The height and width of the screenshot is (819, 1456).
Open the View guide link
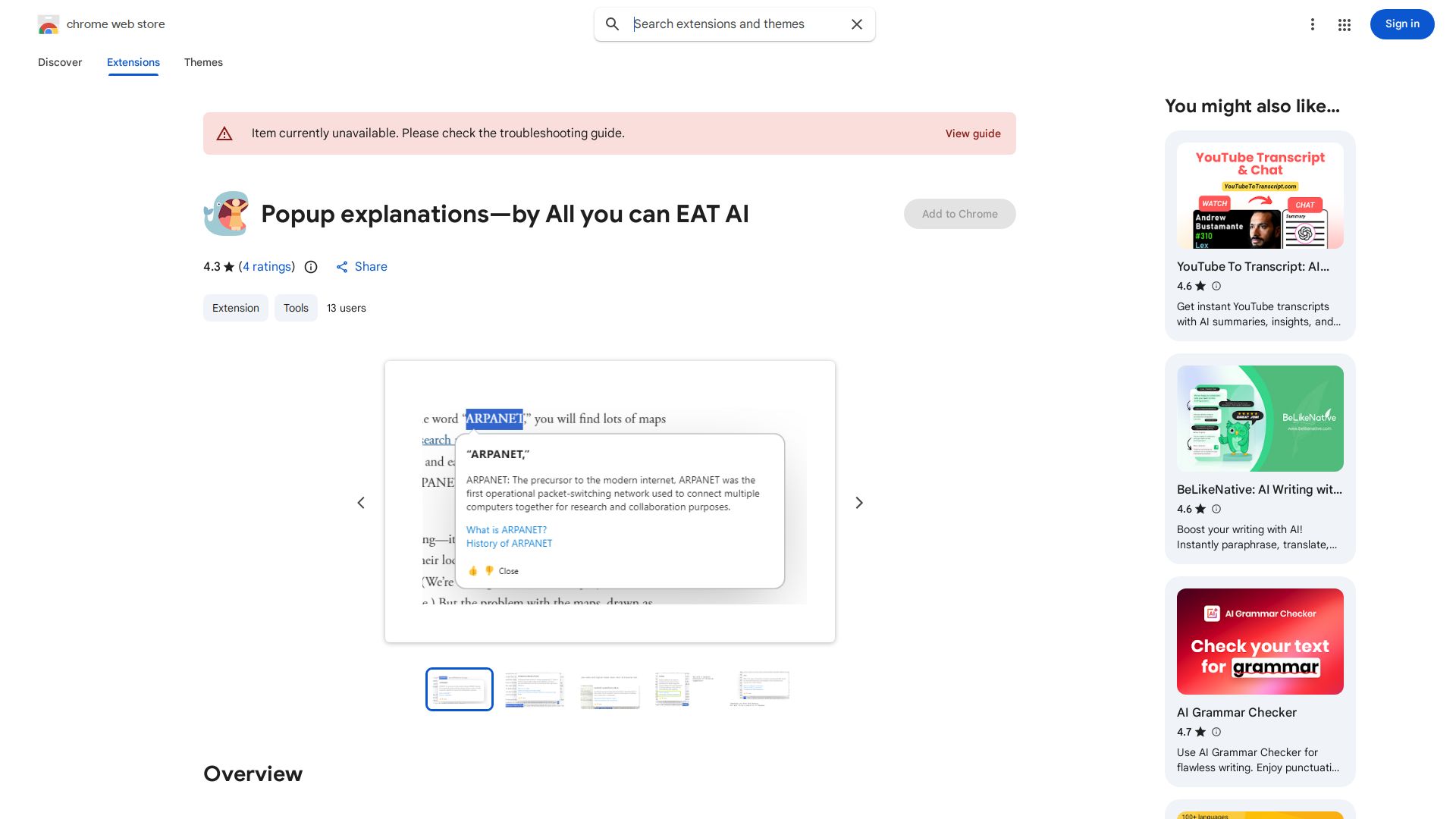[972, 133]
